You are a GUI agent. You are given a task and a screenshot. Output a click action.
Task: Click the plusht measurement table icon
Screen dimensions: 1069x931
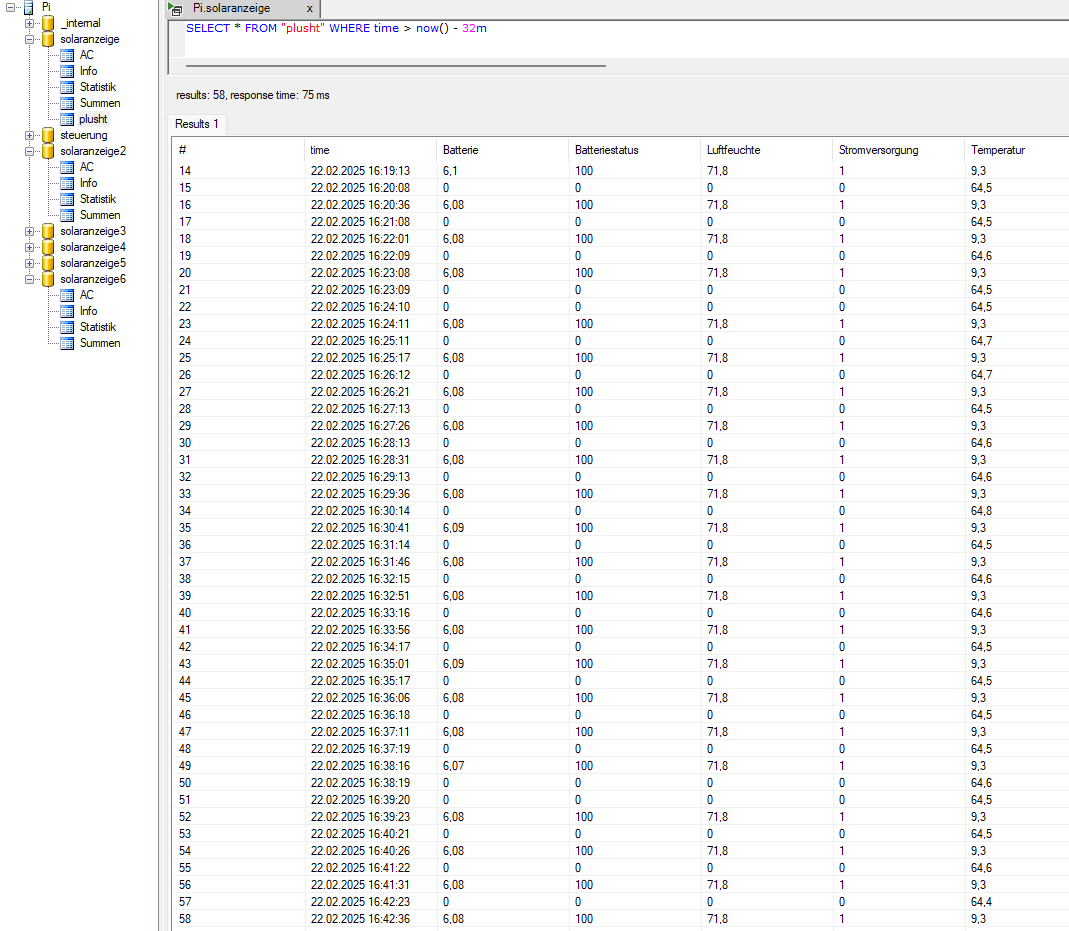(67, 119)
